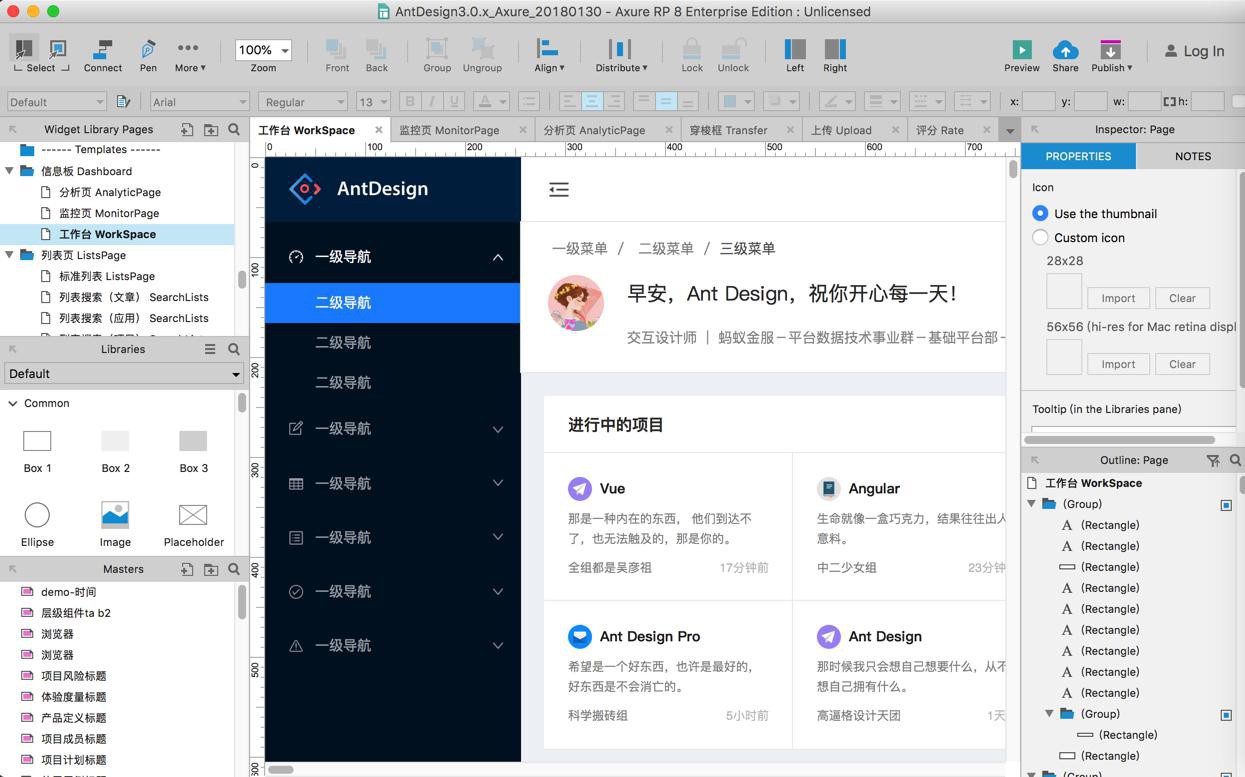Toggle the Left panel view
The width and height of the screenshot is (1245, 777).
point(795,55)
